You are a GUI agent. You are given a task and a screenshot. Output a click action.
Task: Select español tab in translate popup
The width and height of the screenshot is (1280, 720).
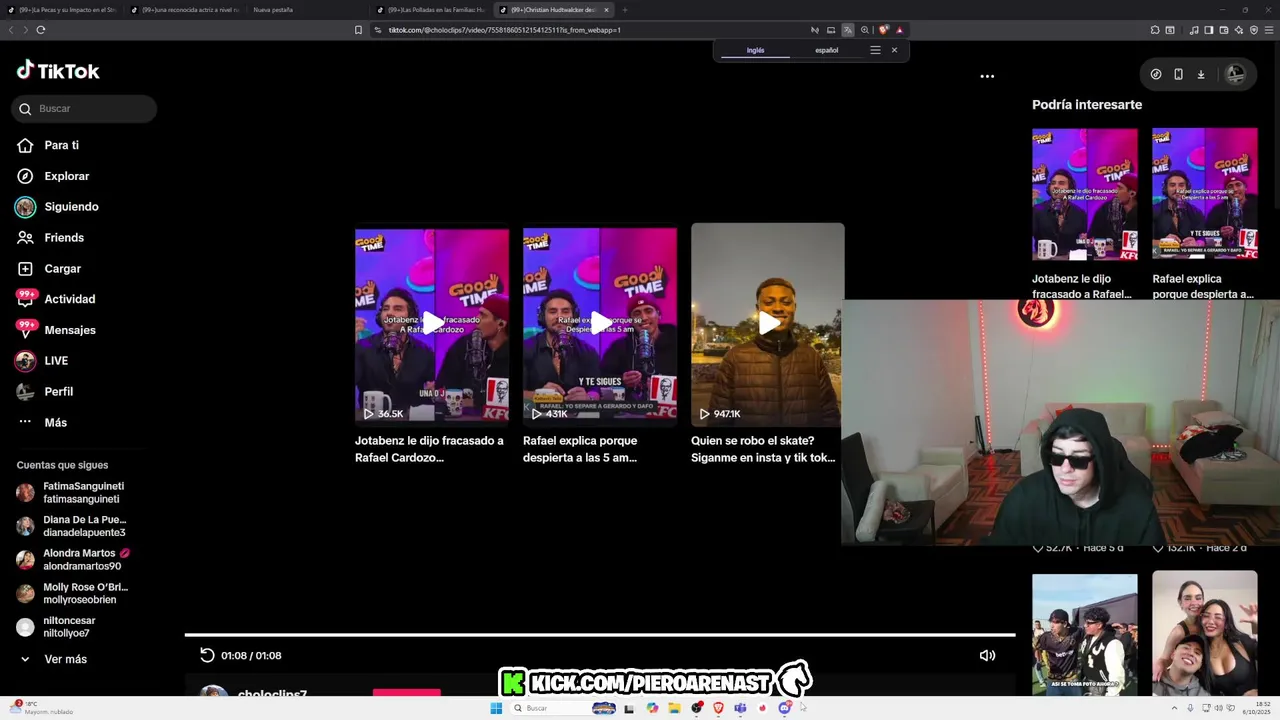click(827, 50)
